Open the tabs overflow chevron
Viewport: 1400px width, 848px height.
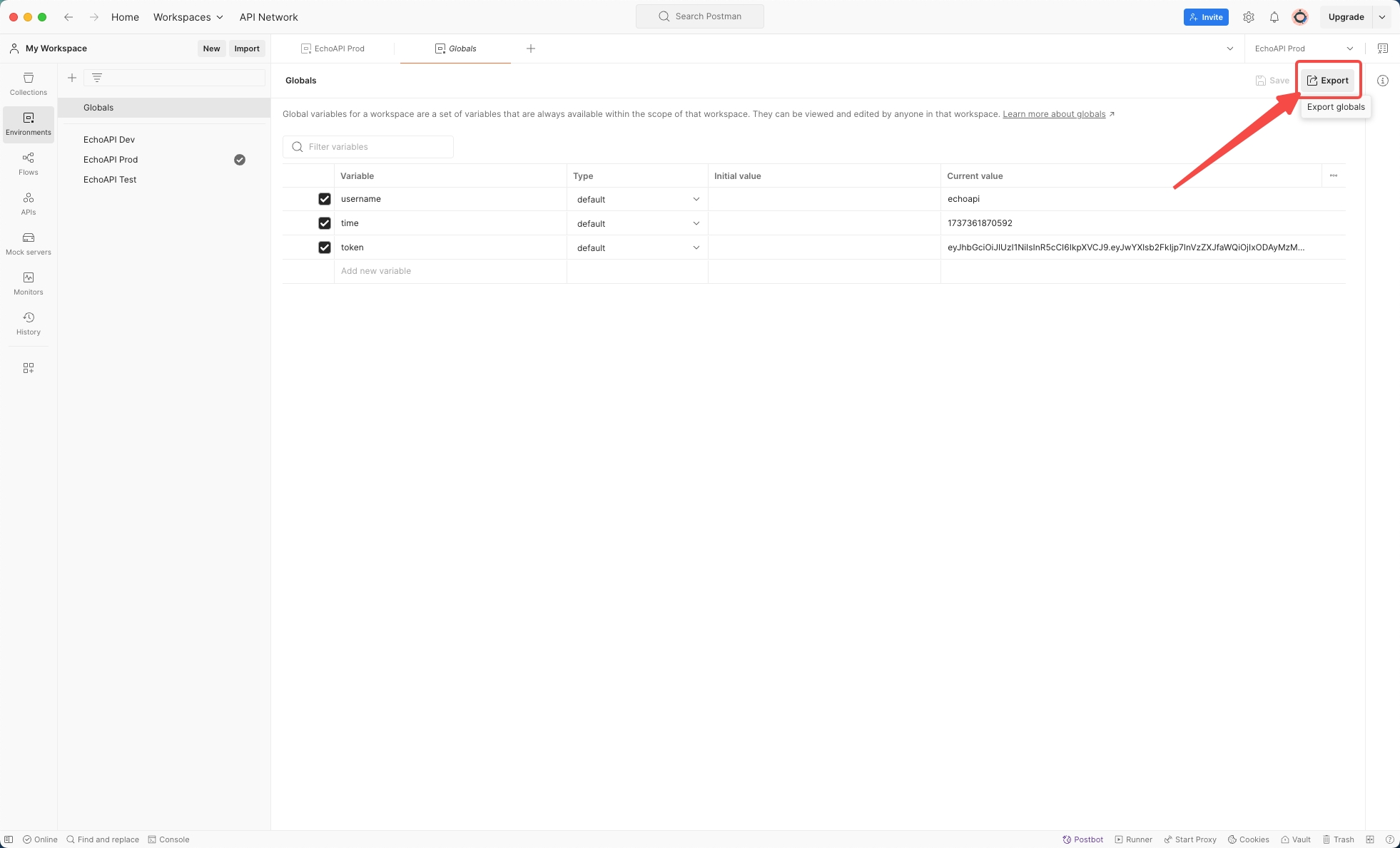click(x=1230, y=48)
